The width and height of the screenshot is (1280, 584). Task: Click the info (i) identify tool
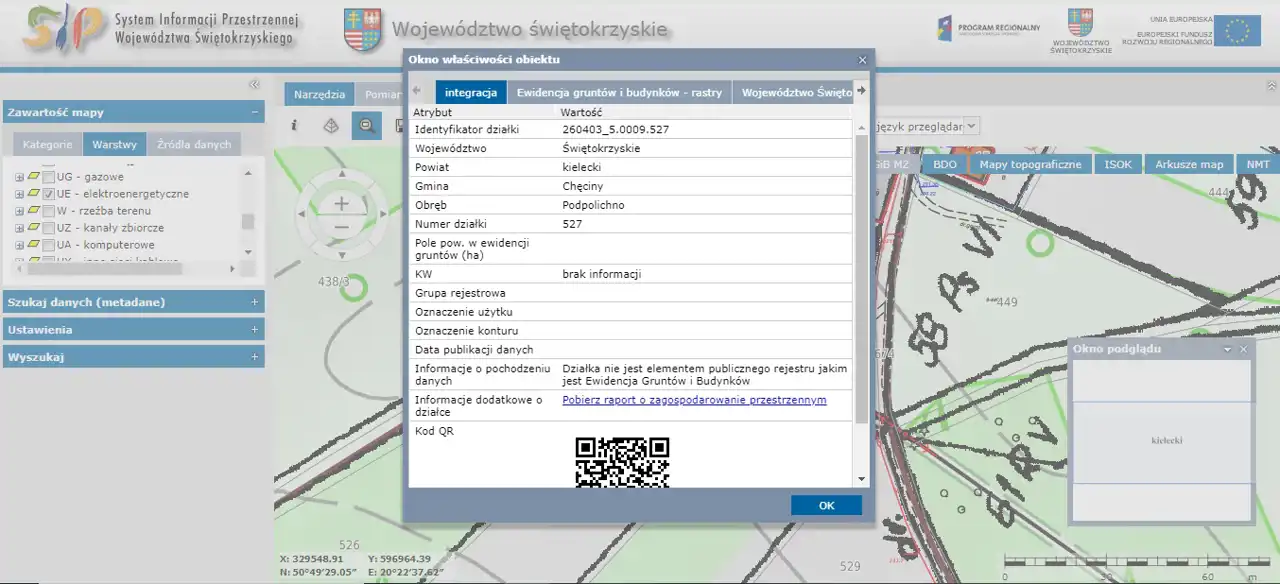pyautogui.click(x=294, y=126)
